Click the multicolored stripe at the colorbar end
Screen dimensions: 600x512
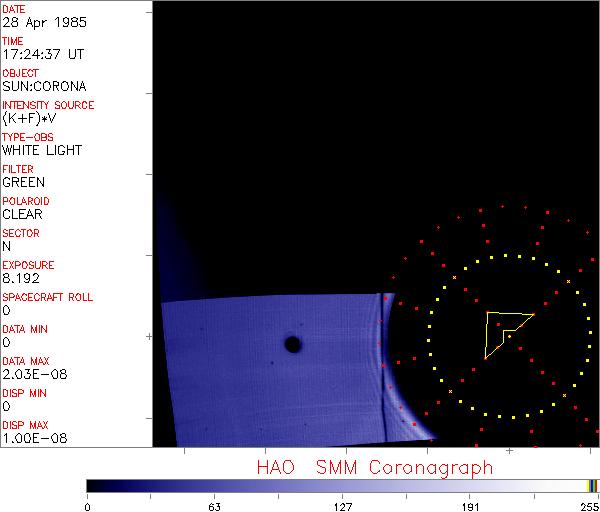pyautogui.click(x=592, y=485)
